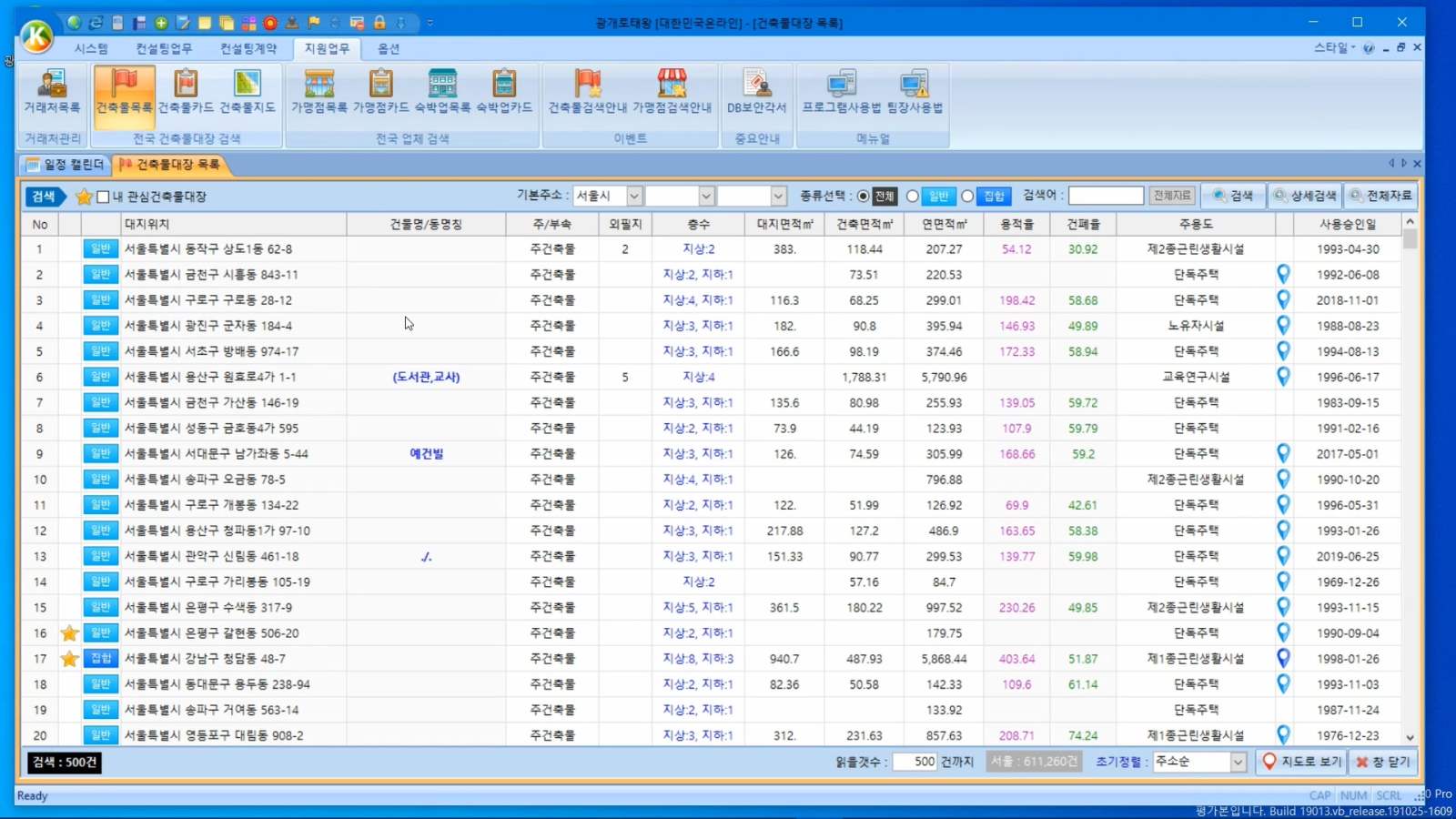
Task: Click into the 검색어 input field
Action: point(1105,196)
